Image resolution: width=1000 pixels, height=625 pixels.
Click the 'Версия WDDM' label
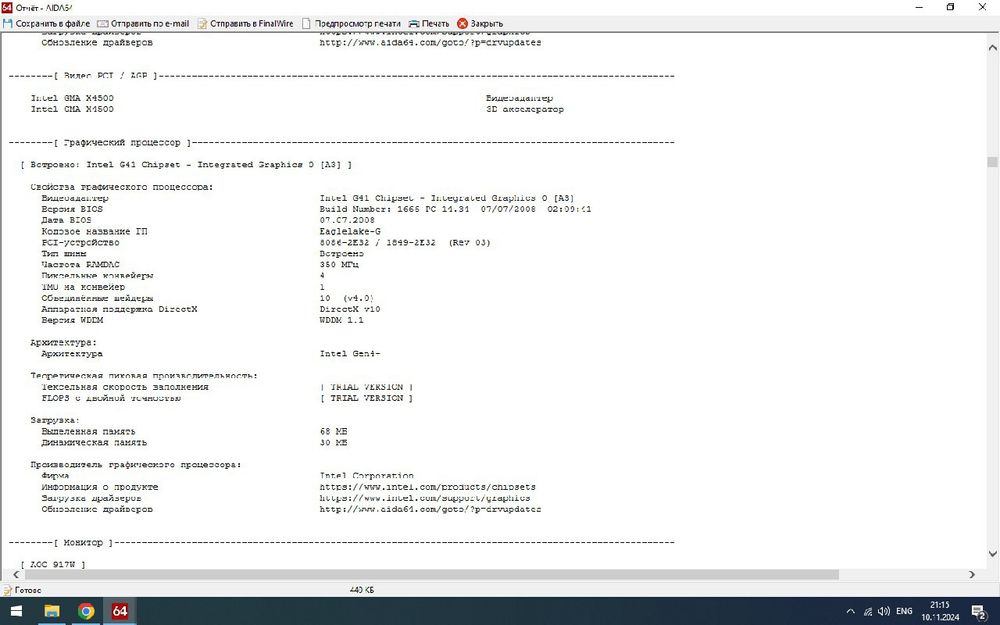[x=72, y=320]
